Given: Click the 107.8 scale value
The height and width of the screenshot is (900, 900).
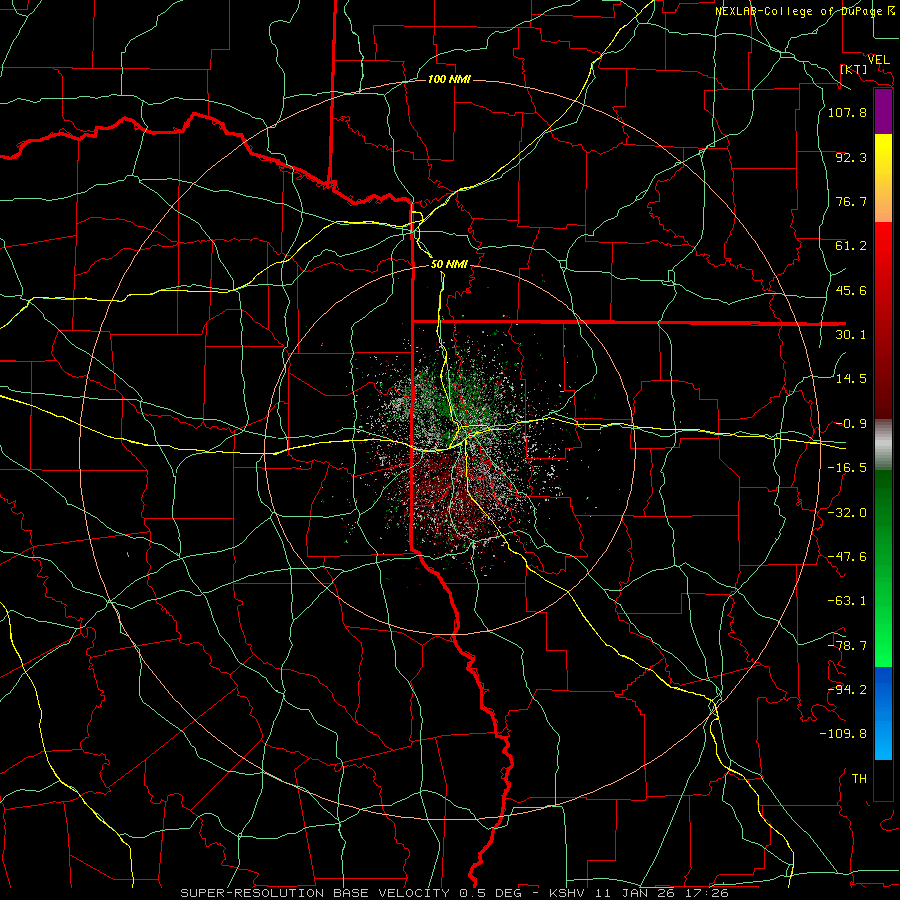Looking at the screenshot, I should pyautogui.click(x=847, y=112).
